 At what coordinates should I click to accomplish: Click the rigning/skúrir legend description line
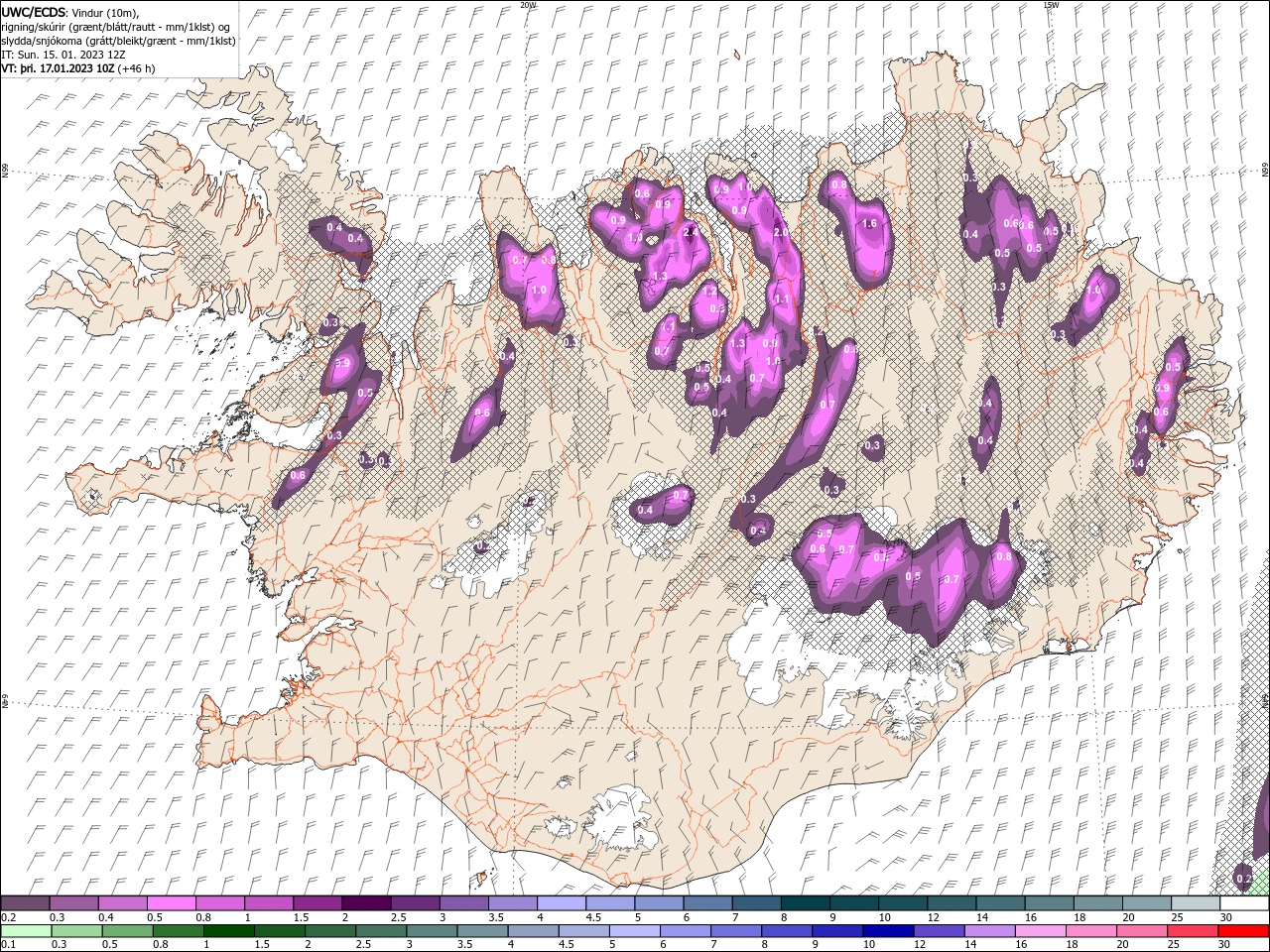click(x=116, y=27)
